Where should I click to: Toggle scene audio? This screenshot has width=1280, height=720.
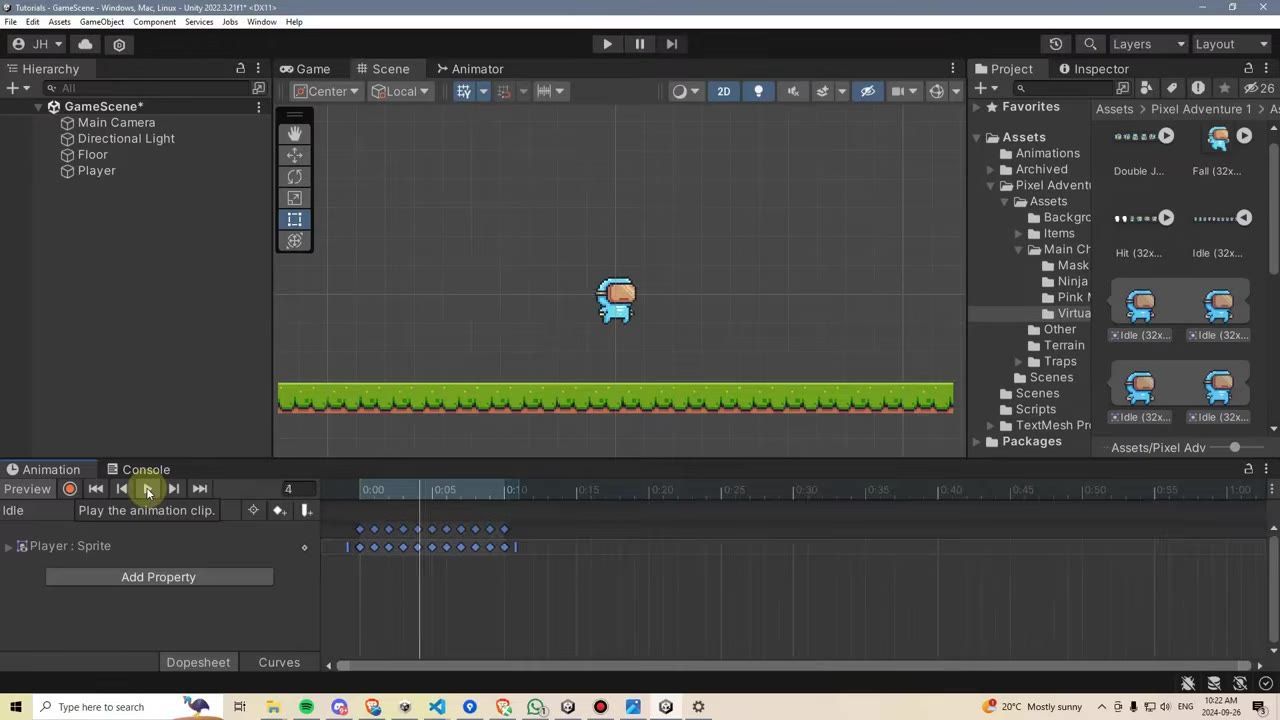point(792,91)
